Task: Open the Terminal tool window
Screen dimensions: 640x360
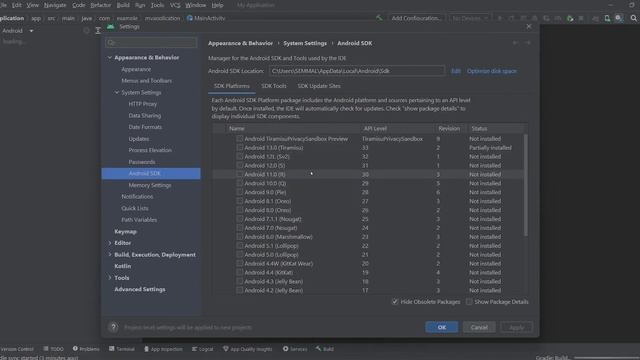Action: tap(122, 349)
